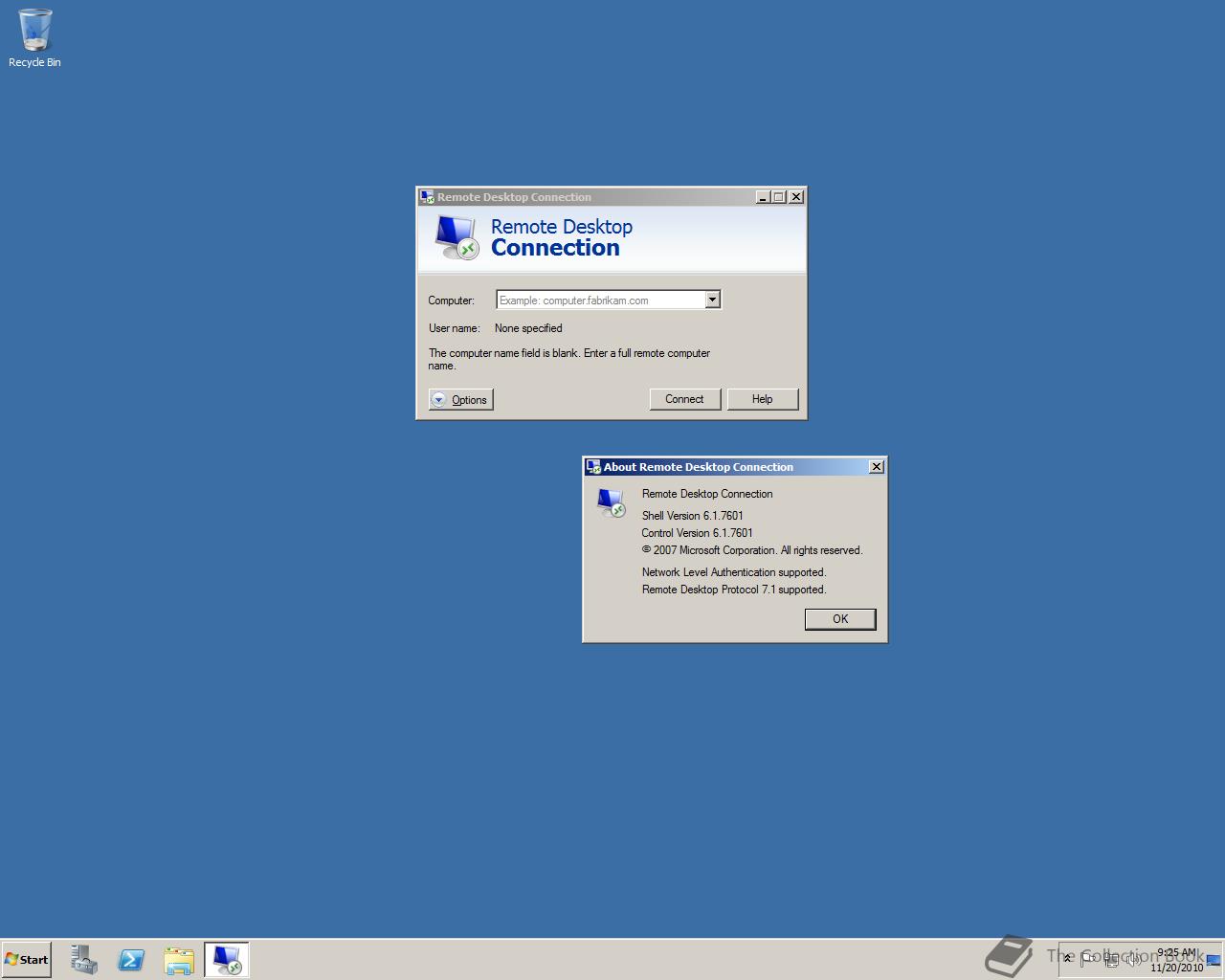
Task: Close the About Remote Desktop Connection dialog
Action: (876, 467)
